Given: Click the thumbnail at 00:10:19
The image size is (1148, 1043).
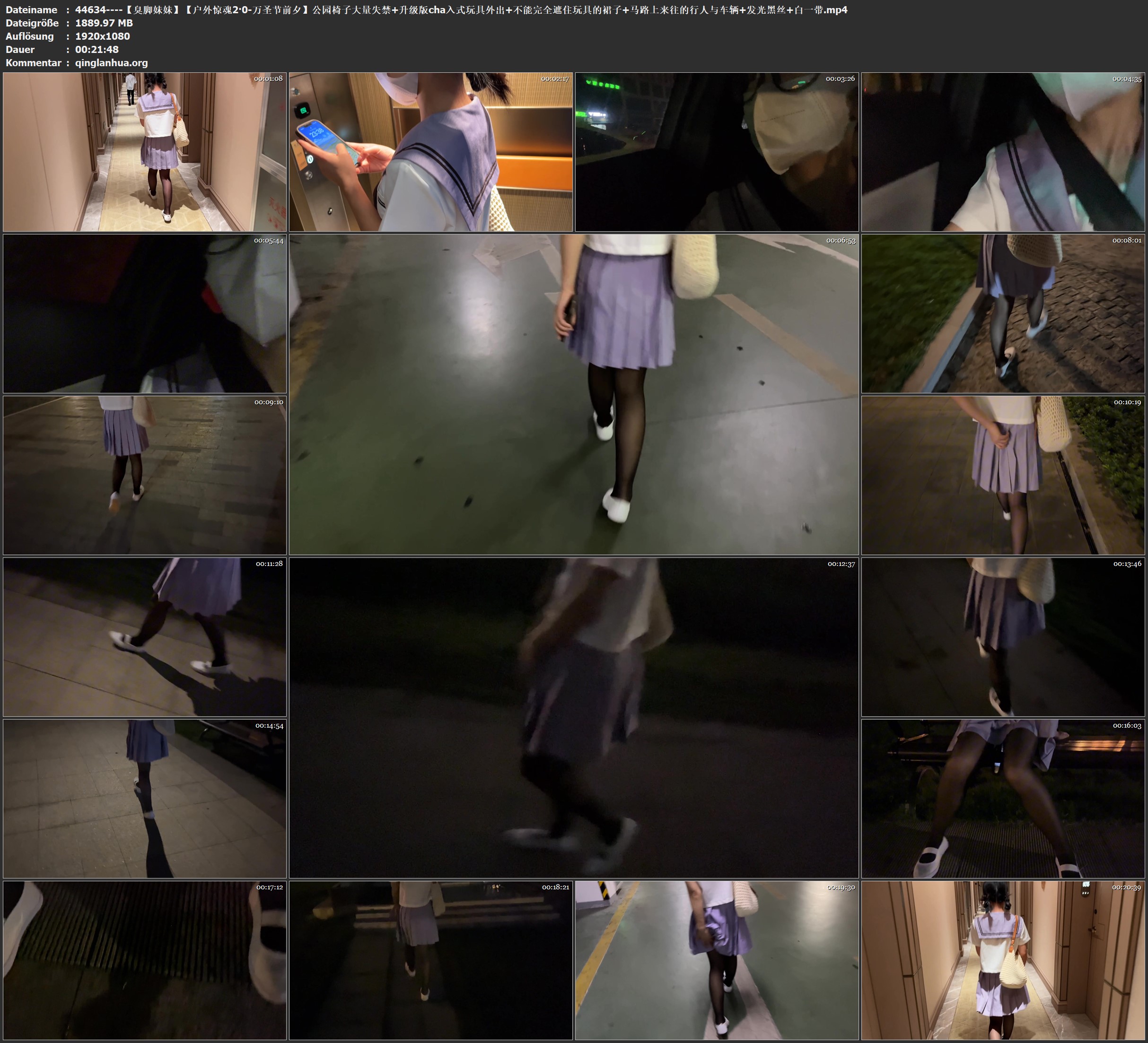Looking at the screenshot, I should 1003,475.
